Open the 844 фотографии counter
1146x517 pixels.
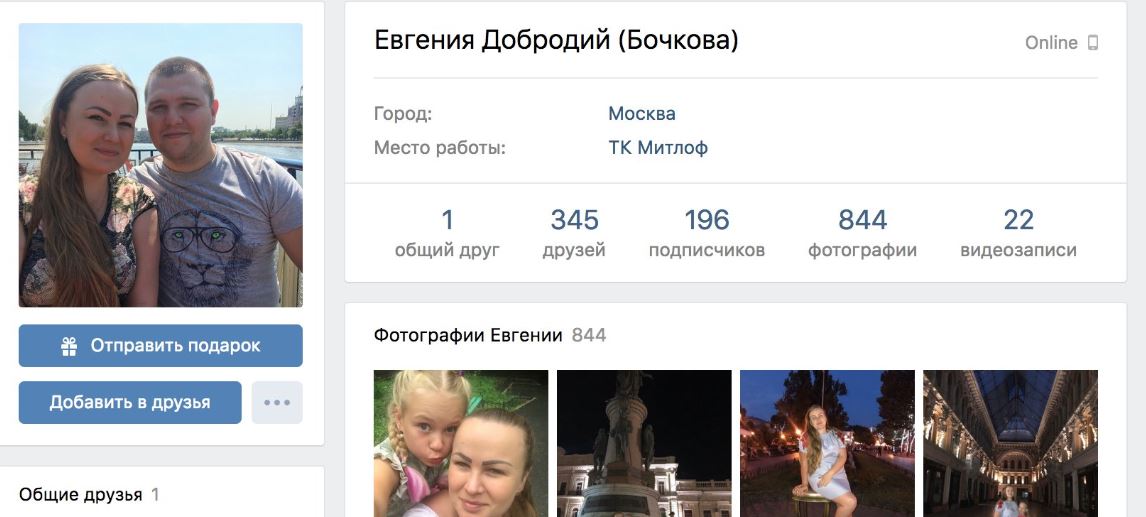[862, 233]
